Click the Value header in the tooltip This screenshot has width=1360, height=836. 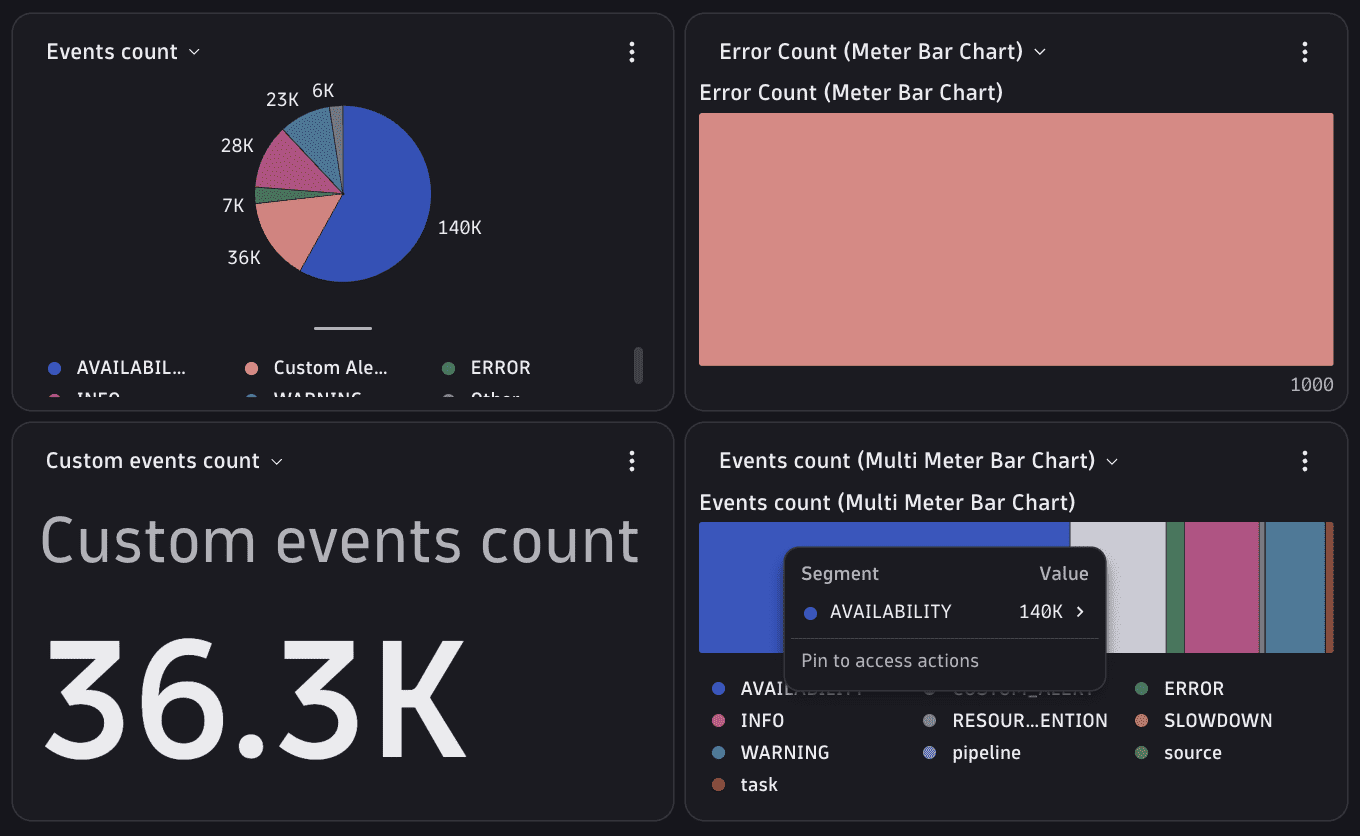pyautogui.click(x=1064, y=574)
